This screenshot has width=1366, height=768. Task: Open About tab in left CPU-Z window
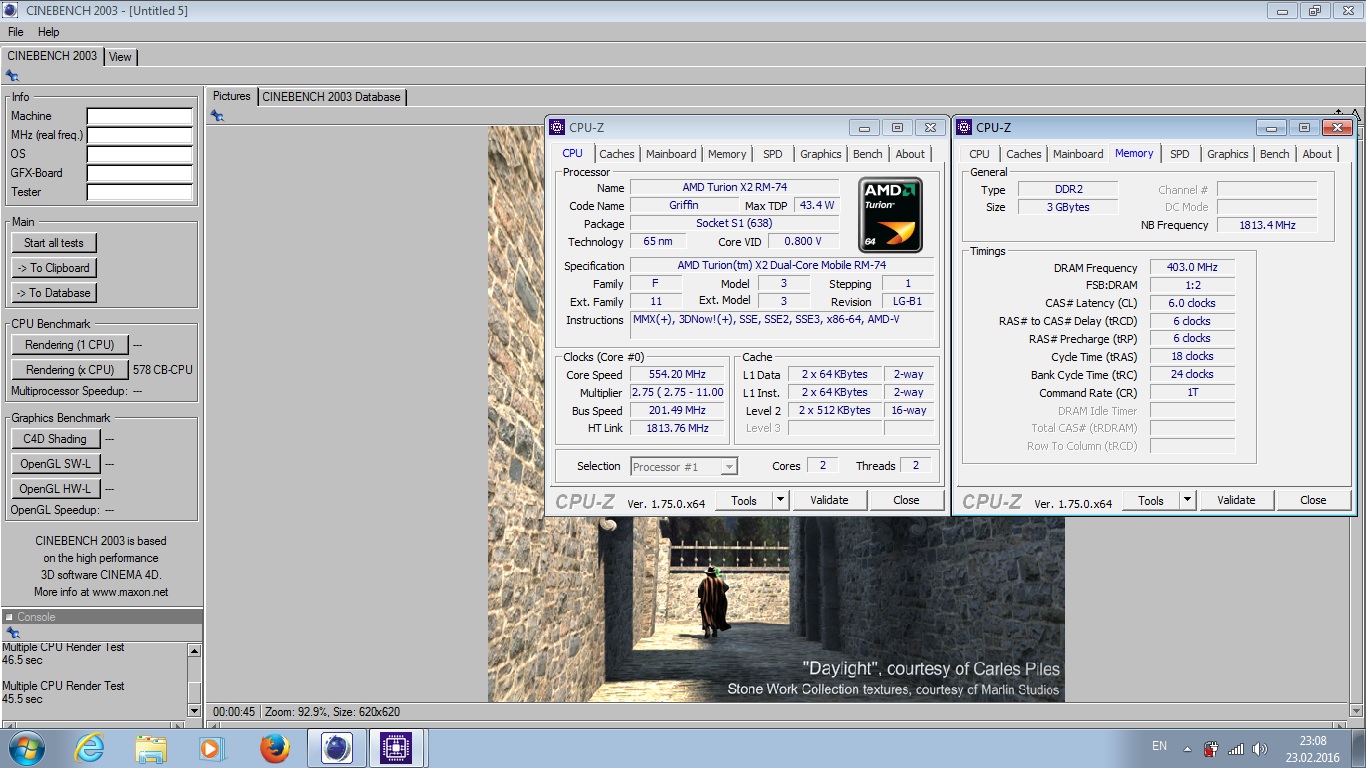point(910,154)
